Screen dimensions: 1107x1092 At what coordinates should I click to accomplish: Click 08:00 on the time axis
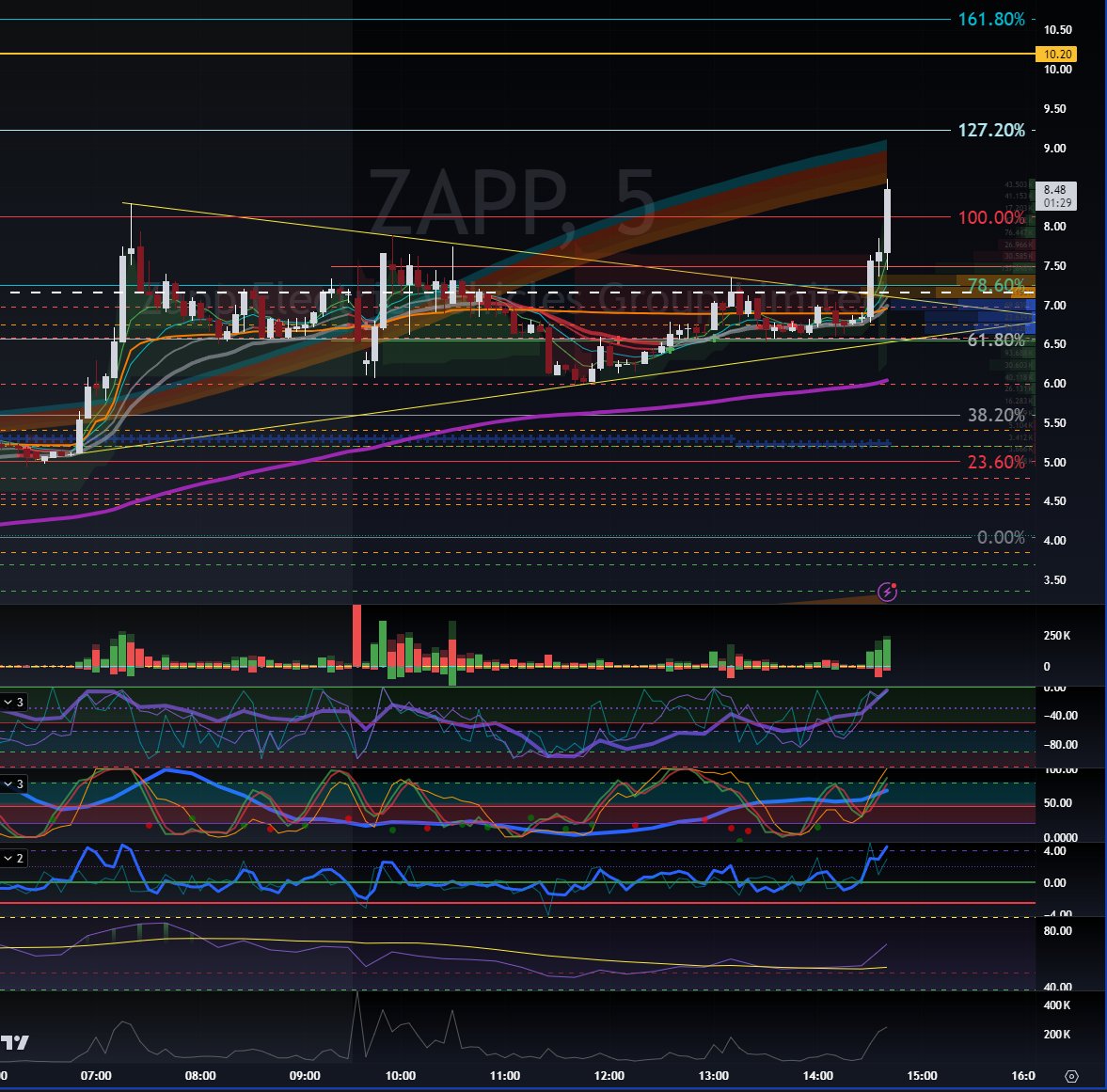coord(200,1076)
